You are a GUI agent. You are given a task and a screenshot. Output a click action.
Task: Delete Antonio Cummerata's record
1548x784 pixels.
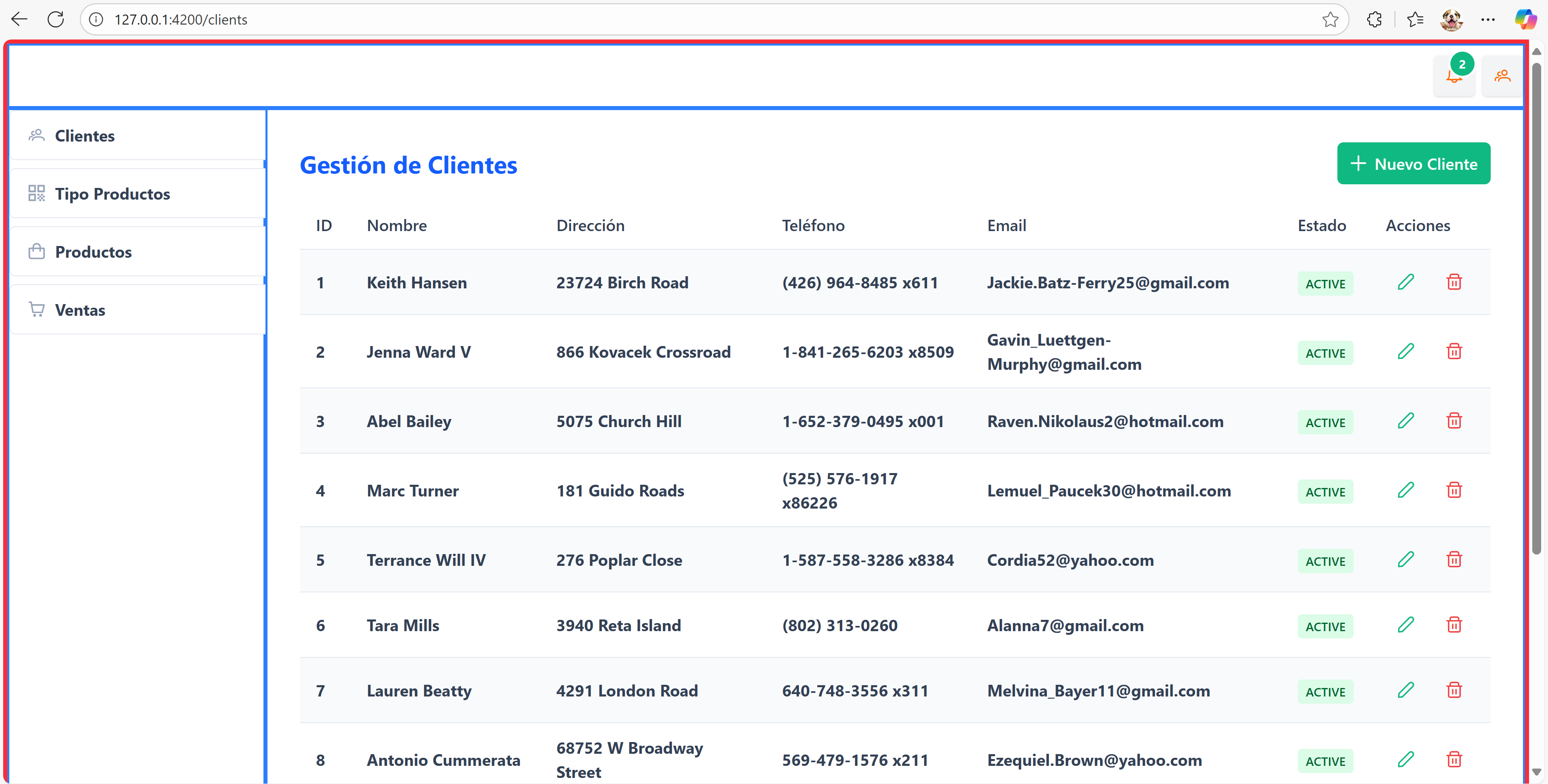(x=1454, y=759)
